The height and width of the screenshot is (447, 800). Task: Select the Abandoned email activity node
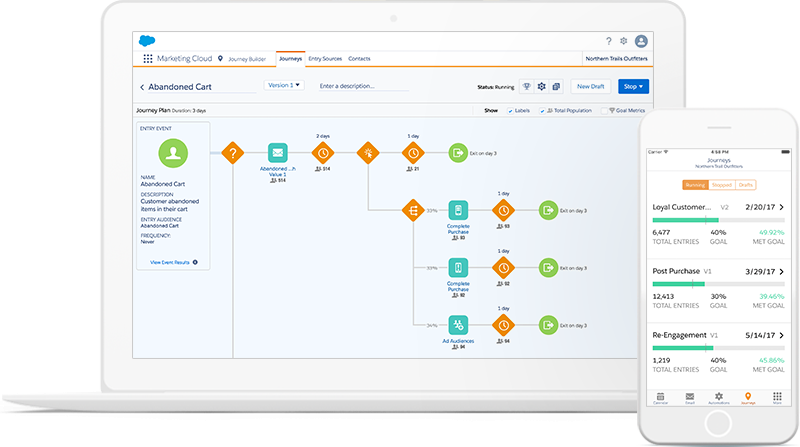pos(278,153)
